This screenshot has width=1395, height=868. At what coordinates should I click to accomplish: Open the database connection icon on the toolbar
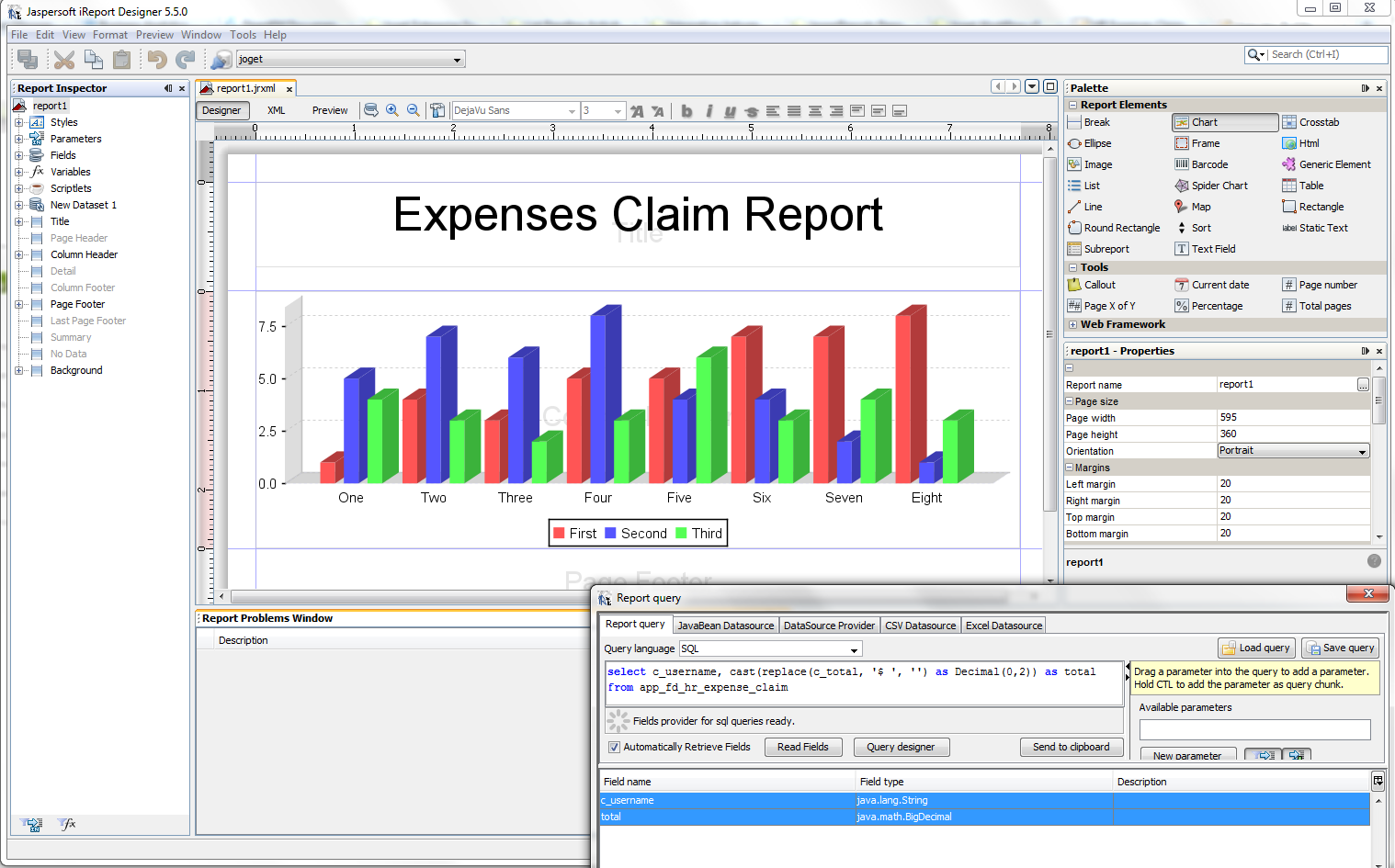[221, 59]
